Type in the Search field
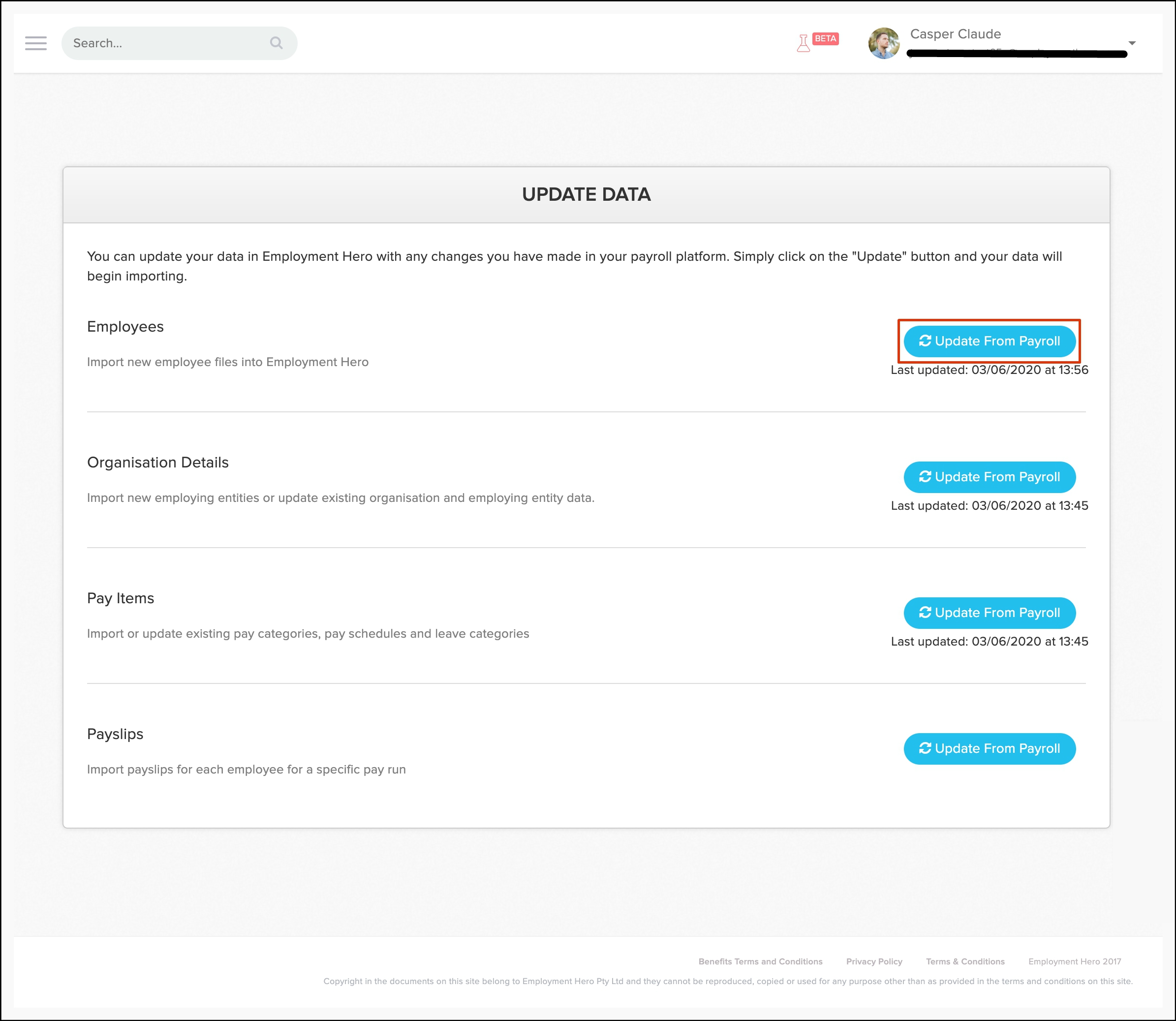This screenshot has width=1176, height=1021. tap(165, 43)
